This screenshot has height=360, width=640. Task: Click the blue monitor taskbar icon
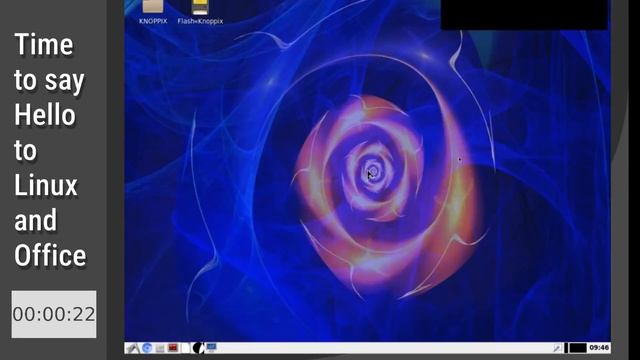[211, 347]
